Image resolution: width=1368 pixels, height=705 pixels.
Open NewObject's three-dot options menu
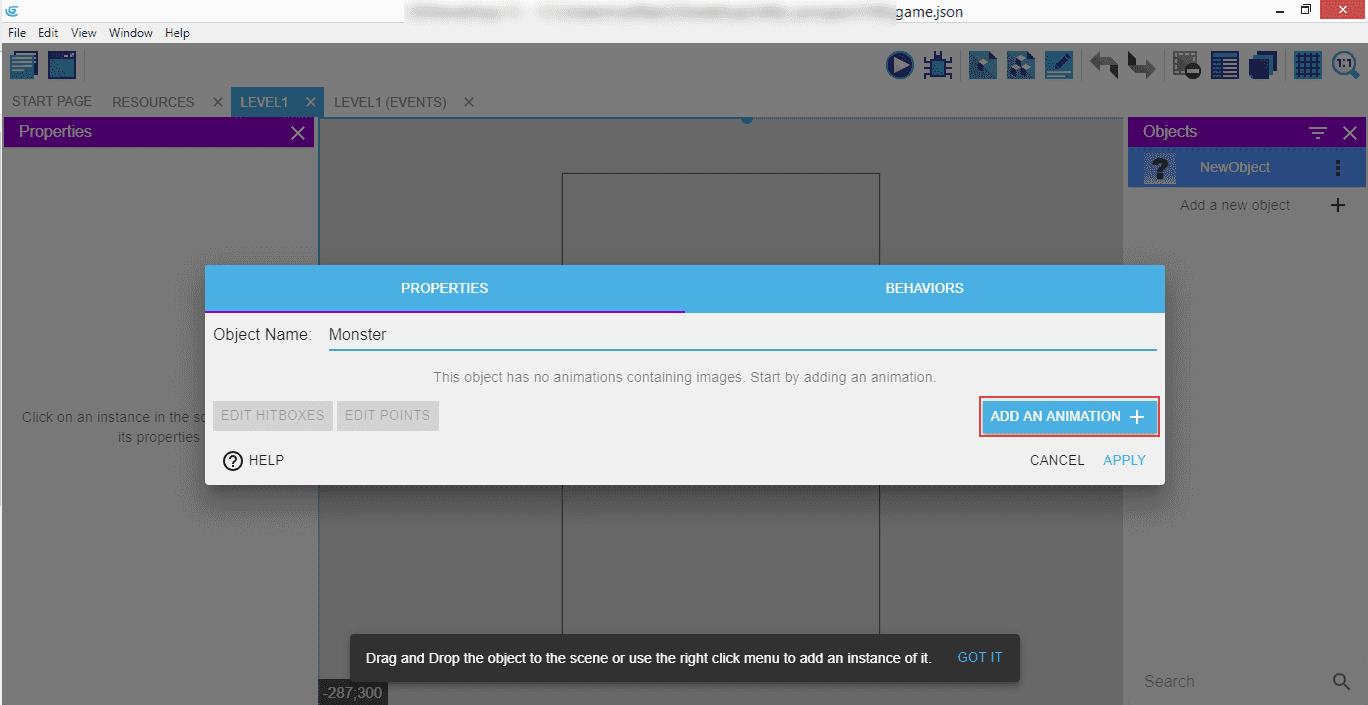(1338, 168)
